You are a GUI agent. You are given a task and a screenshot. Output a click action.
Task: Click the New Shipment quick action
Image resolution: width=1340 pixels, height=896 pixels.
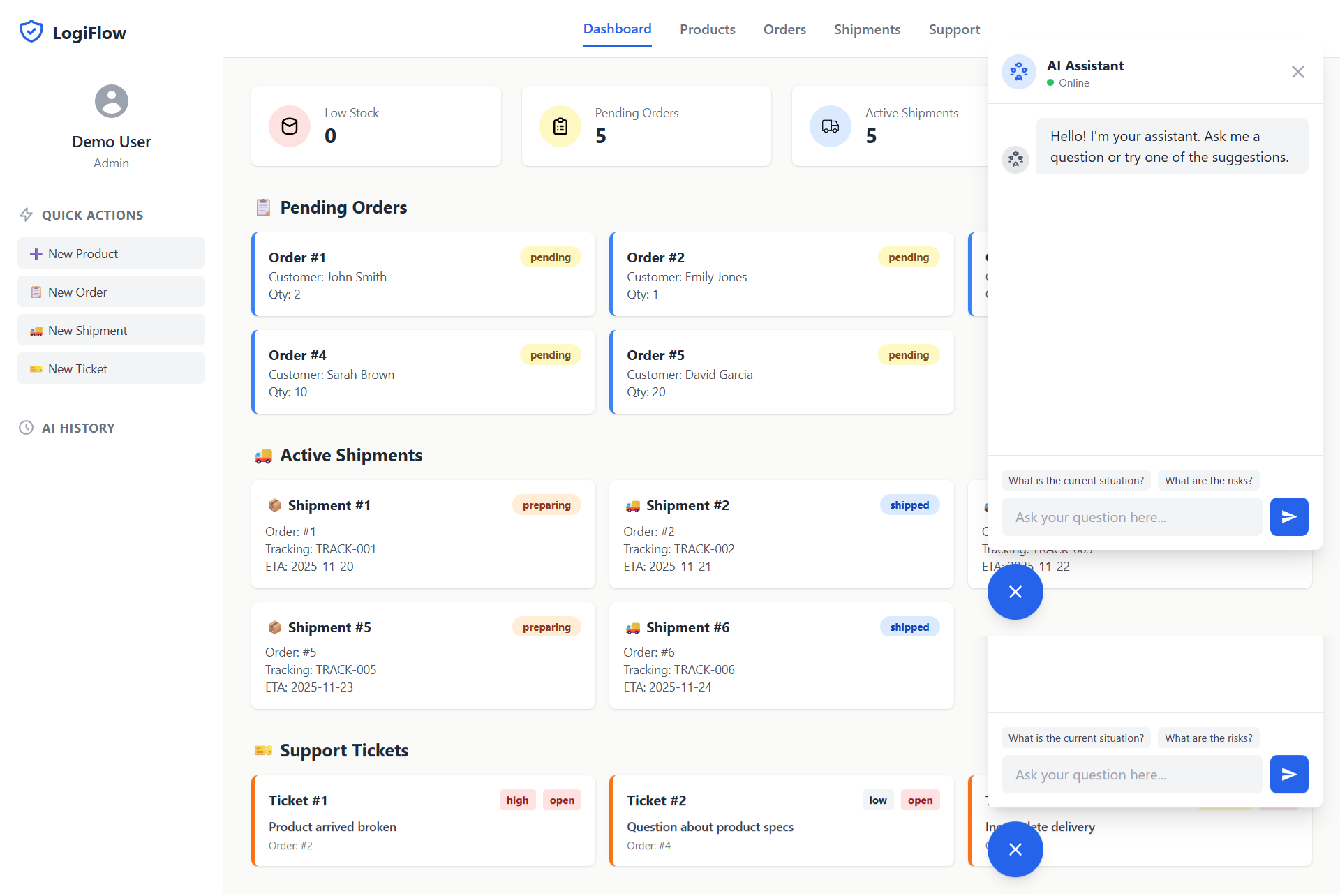click(111, 330)
